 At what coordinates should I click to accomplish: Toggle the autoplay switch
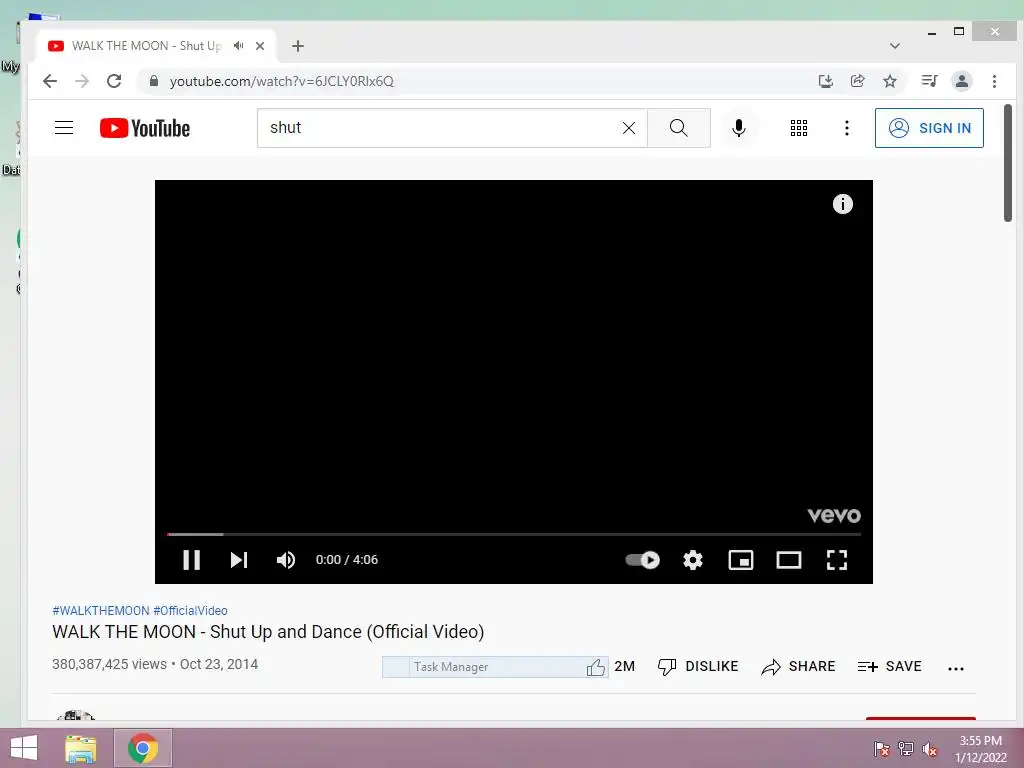click(643, 560)
